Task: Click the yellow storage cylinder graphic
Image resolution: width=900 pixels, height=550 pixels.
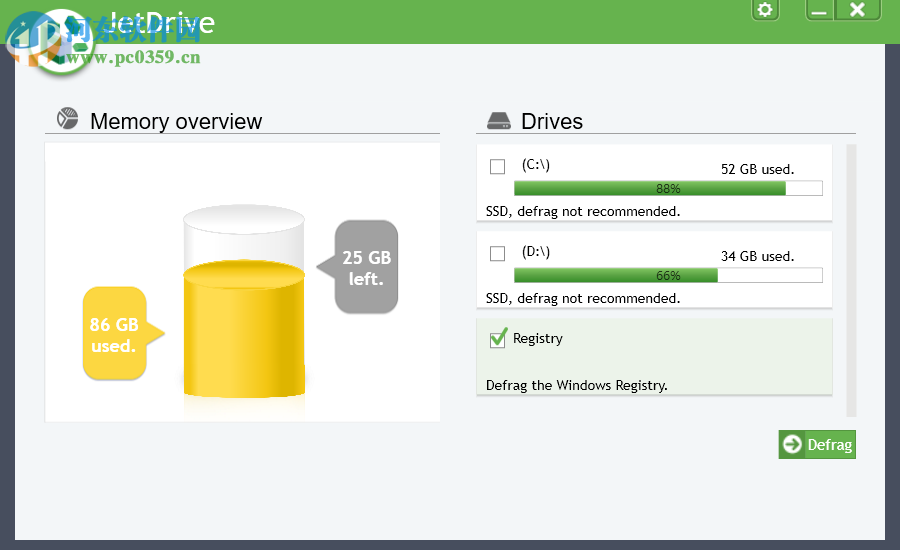Action: coord(244,328)
